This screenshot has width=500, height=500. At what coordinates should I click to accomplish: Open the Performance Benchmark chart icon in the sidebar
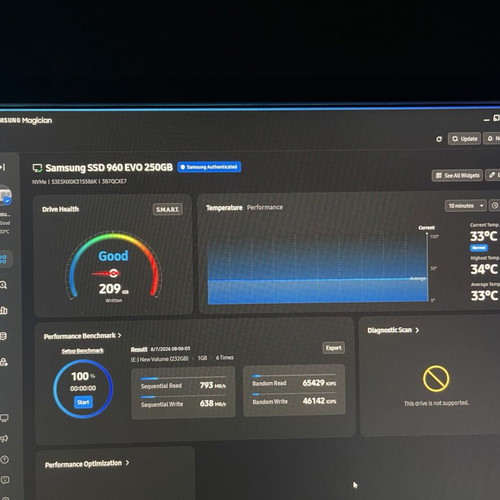[4, 310]
